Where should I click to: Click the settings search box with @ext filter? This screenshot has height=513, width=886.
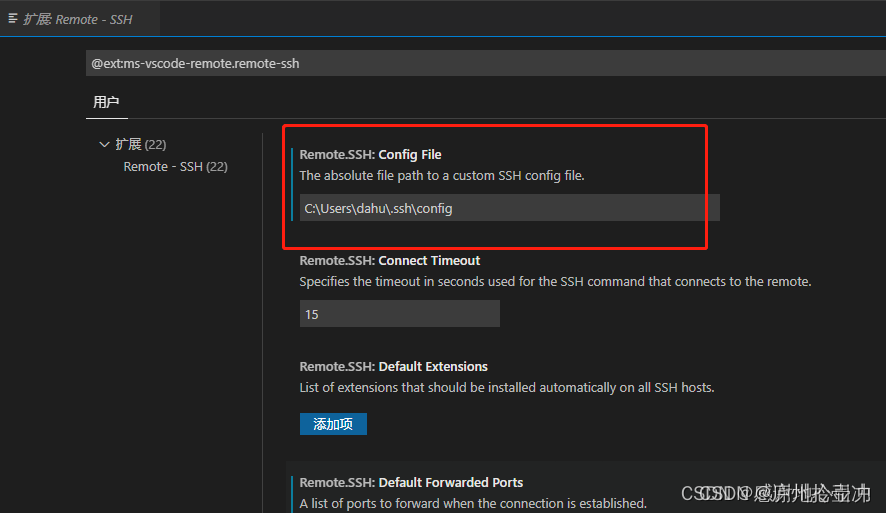[x=480, y=63]
